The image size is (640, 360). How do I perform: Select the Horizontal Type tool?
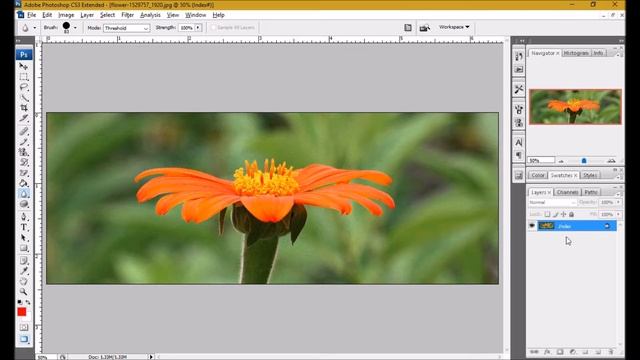point(24,227)
